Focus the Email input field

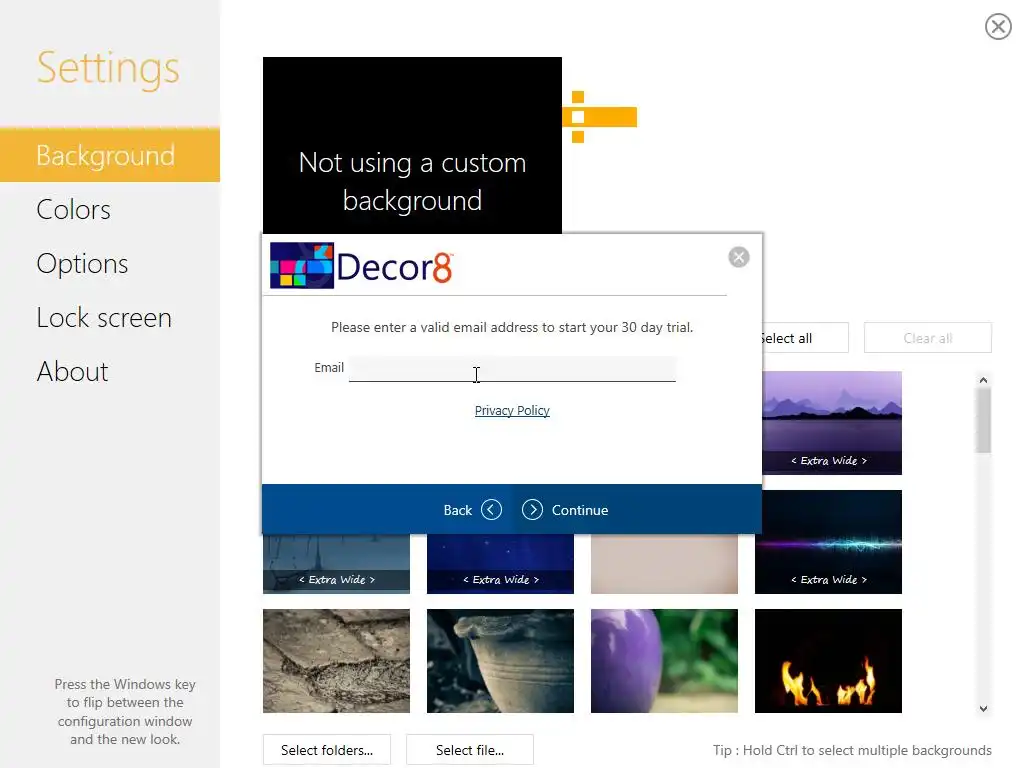(512, 369)
